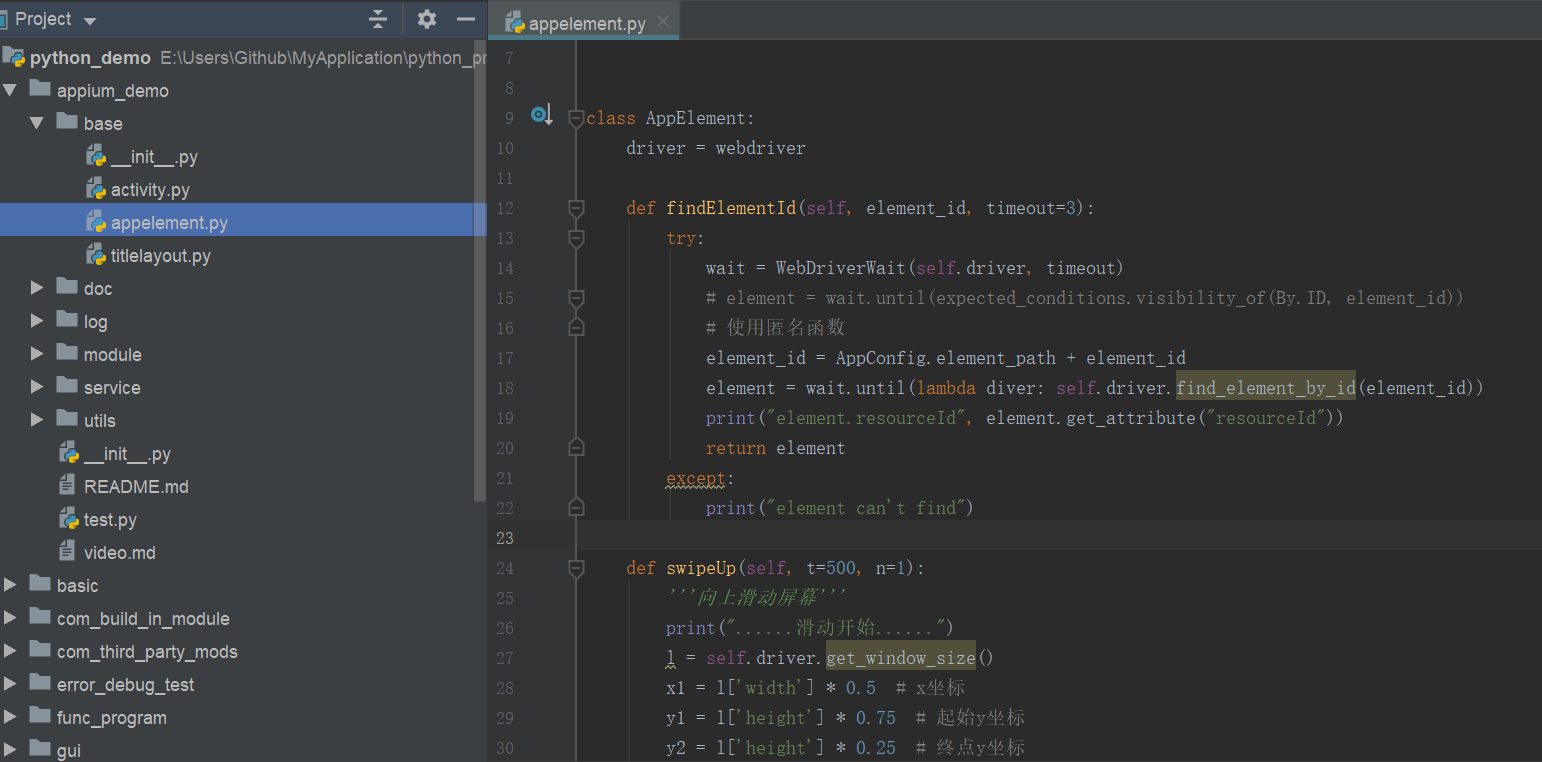Select __init__.py inside the base folder
This screenshot has width=1542, height=762.
click(154, 157)
